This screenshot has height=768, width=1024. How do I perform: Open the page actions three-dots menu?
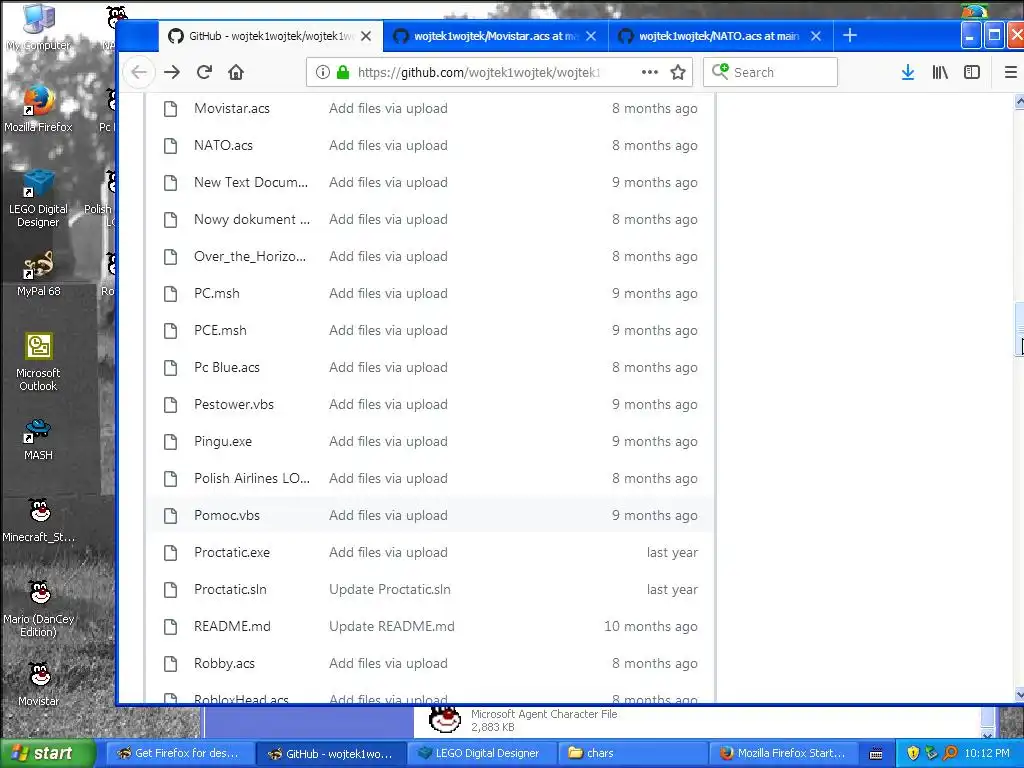coord(650,72)
